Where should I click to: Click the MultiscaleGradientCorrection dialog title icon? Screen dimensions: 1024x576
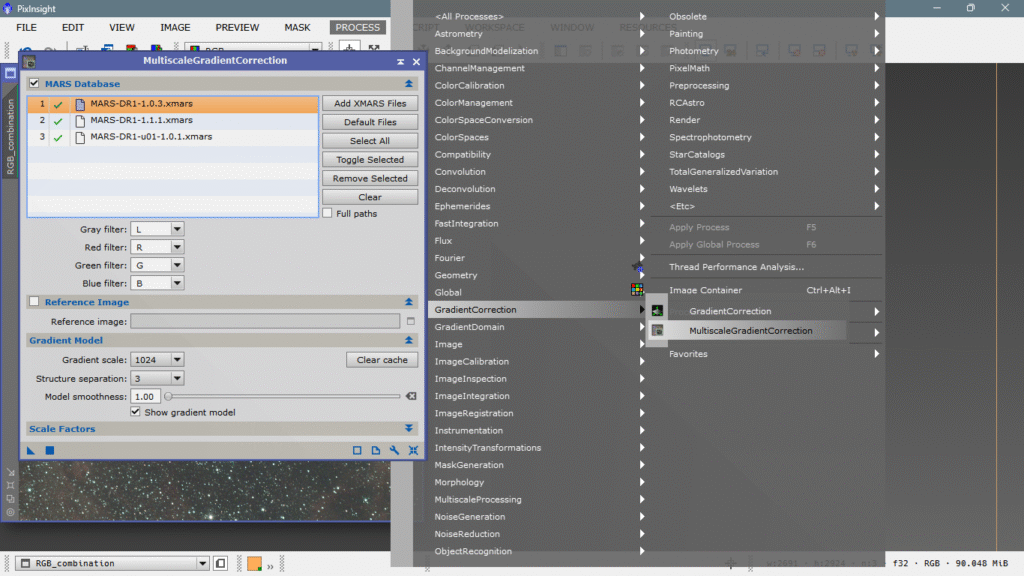29,61
